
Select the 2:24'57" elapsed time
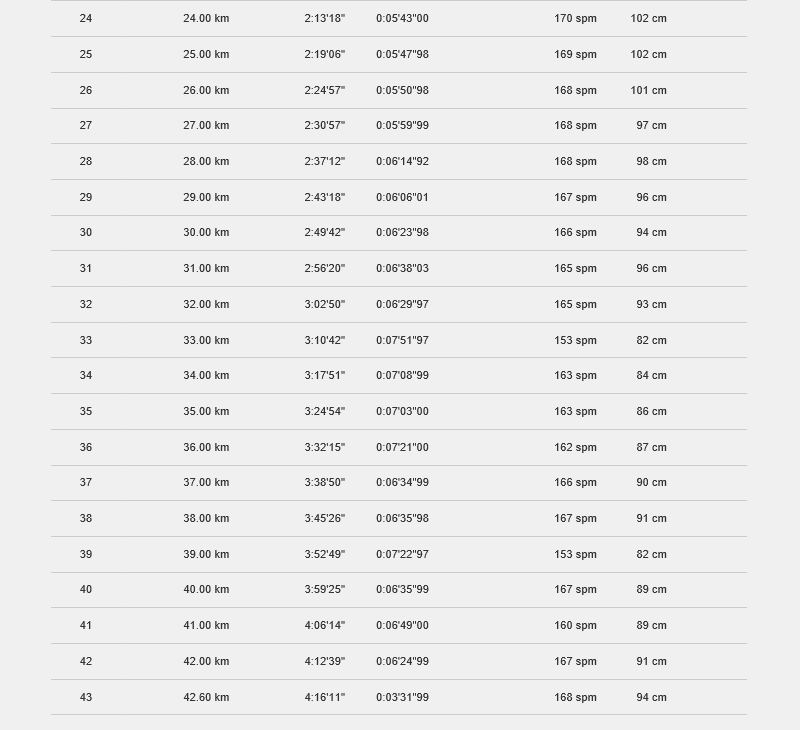pos(324,90)
